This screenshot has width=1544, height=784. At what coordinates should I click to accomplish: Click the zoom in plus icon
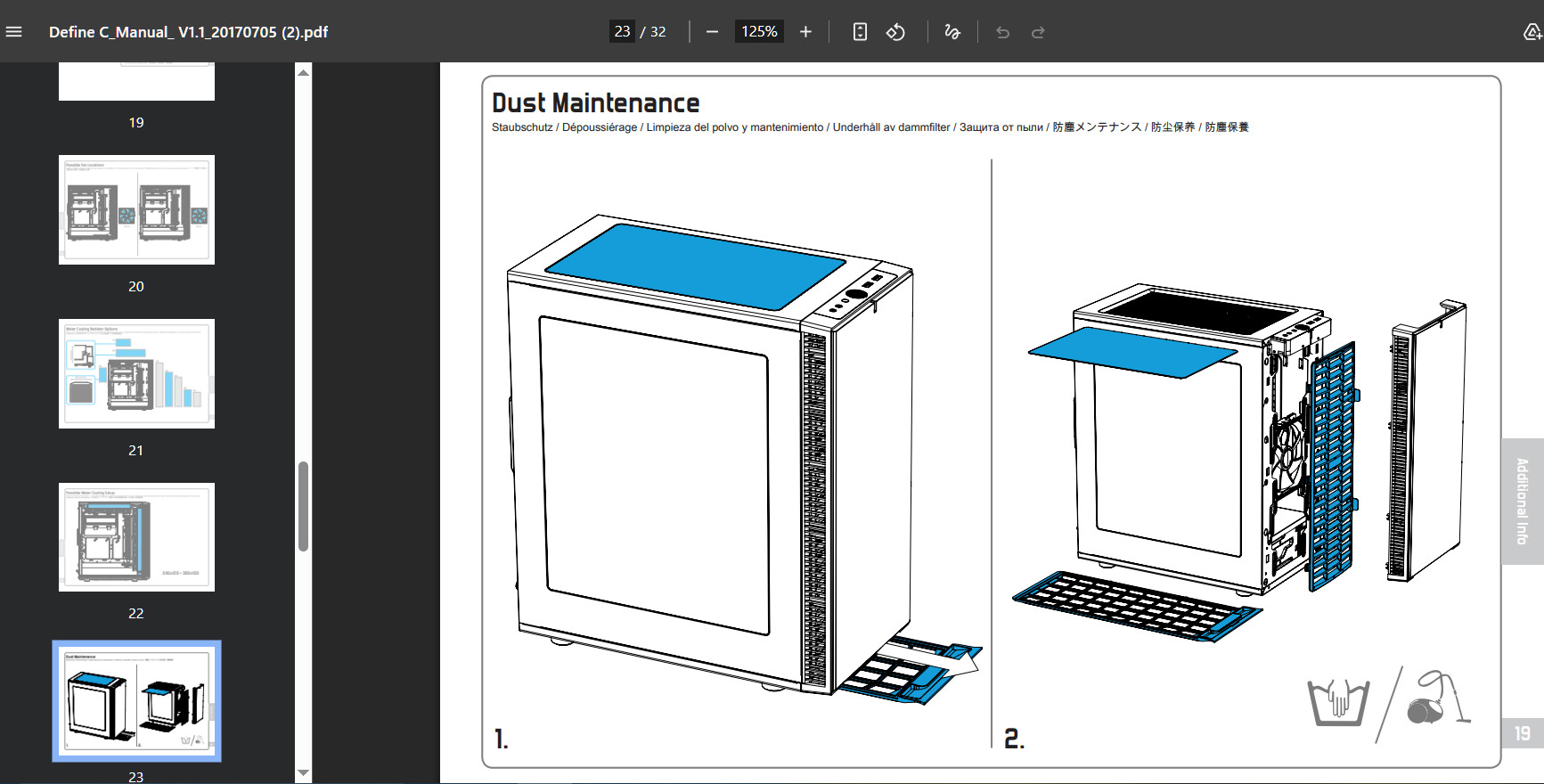coord(805,32)
